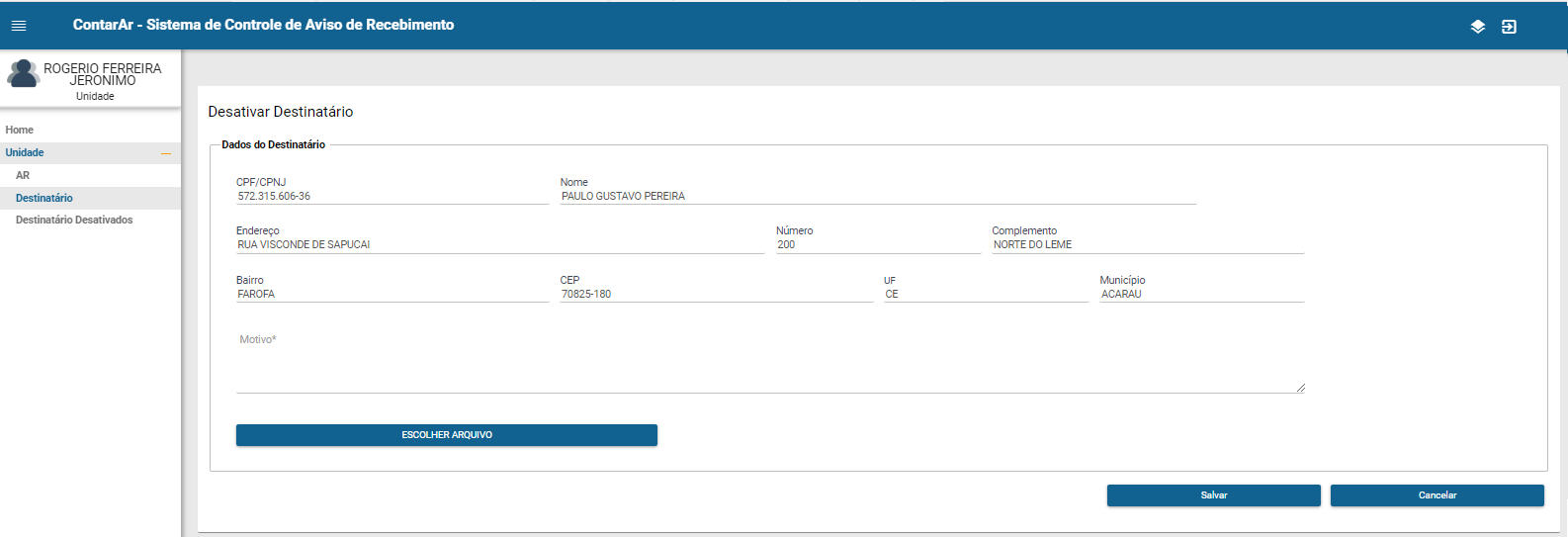Screen dimensions: 1568x537
Task: Collapse the Unidade menu section
Action: pos(166,153)
